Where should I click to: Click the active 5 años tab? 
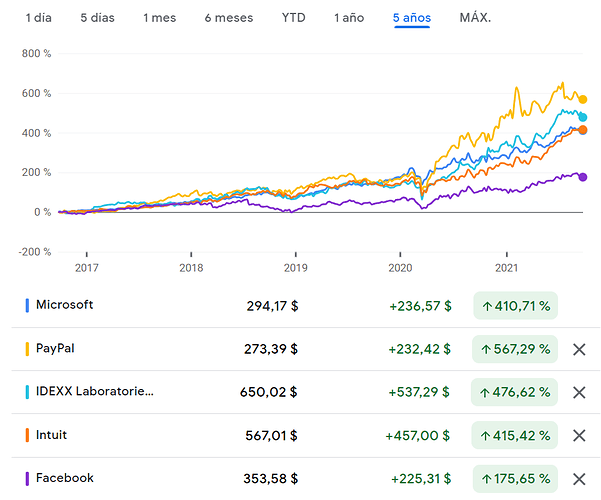click(412, 18)
